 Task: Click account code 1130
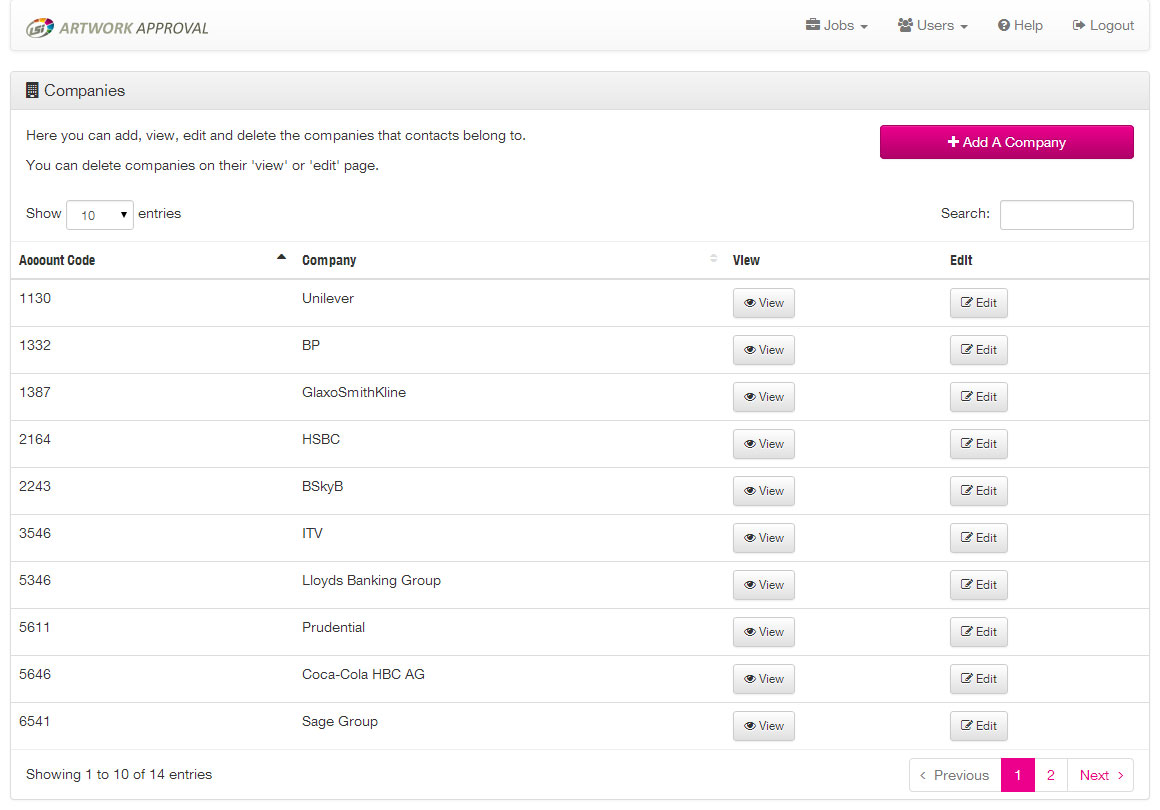(35, 299)
